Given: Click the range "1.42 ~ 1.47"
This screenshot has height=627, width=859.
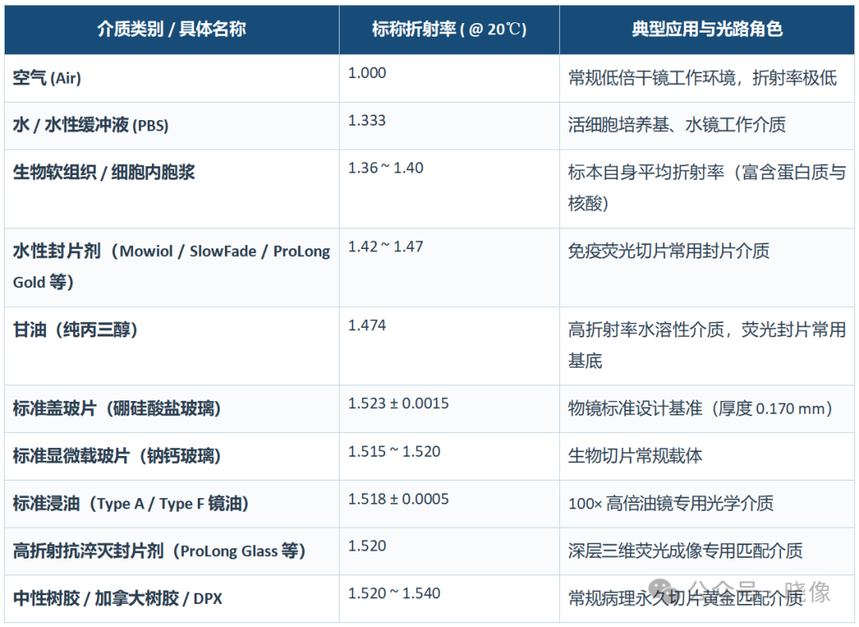Looking at the screenshot, I should [386, 247].
